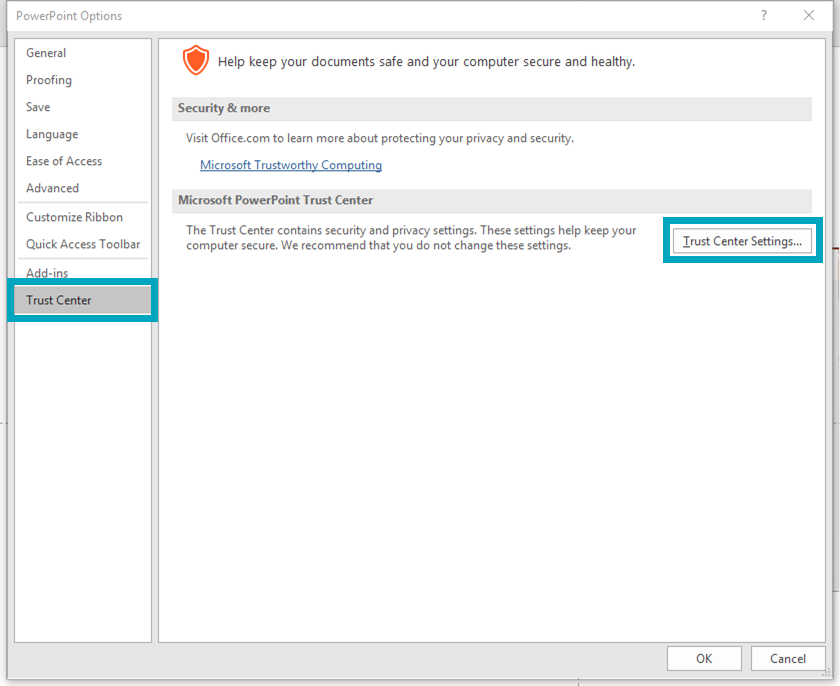This screenshot has height=686, width=840.
Task: Click the Security & more section header
Action: tap(492, 108)
